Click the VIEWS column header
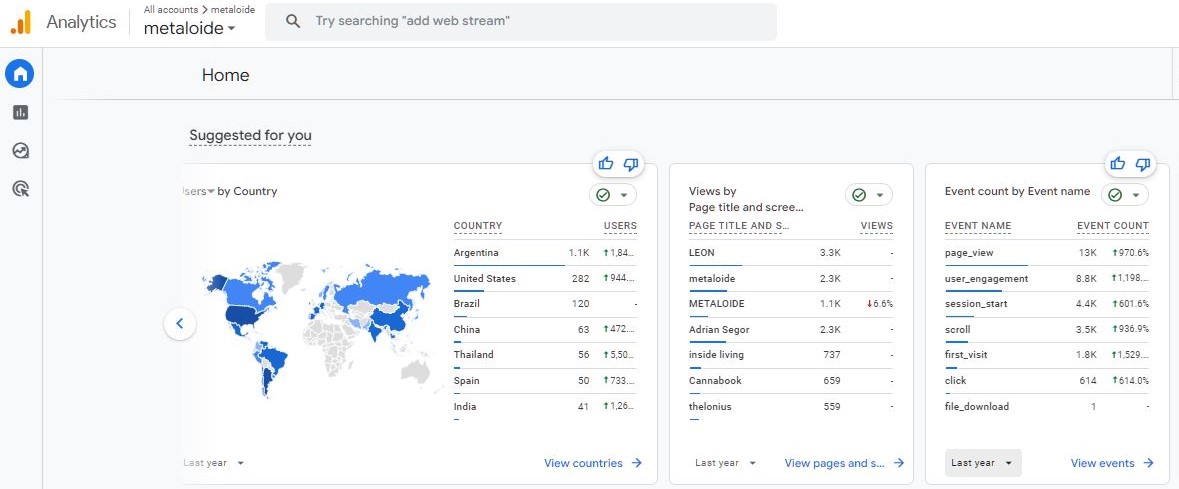1179x489 pixels. click(x=877, y=226)
